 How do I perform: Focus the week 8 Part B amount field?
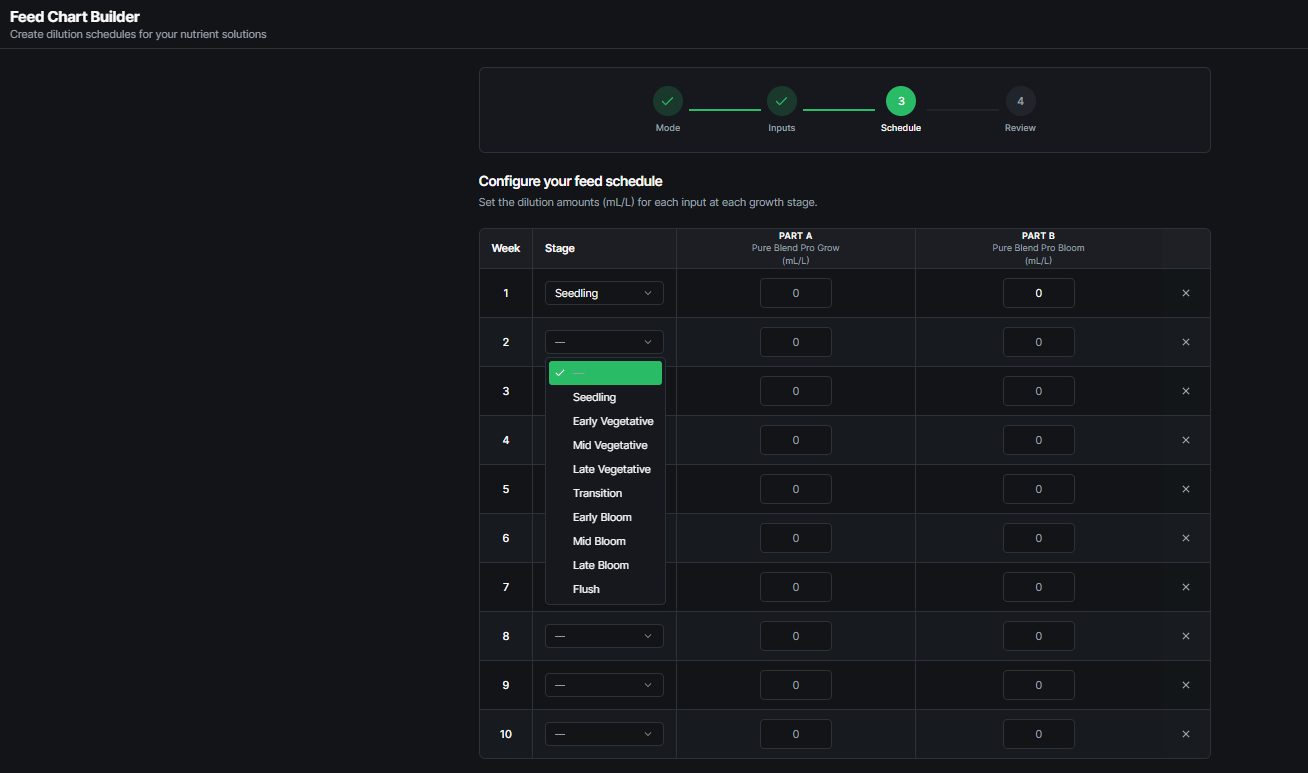[1039, 636]
